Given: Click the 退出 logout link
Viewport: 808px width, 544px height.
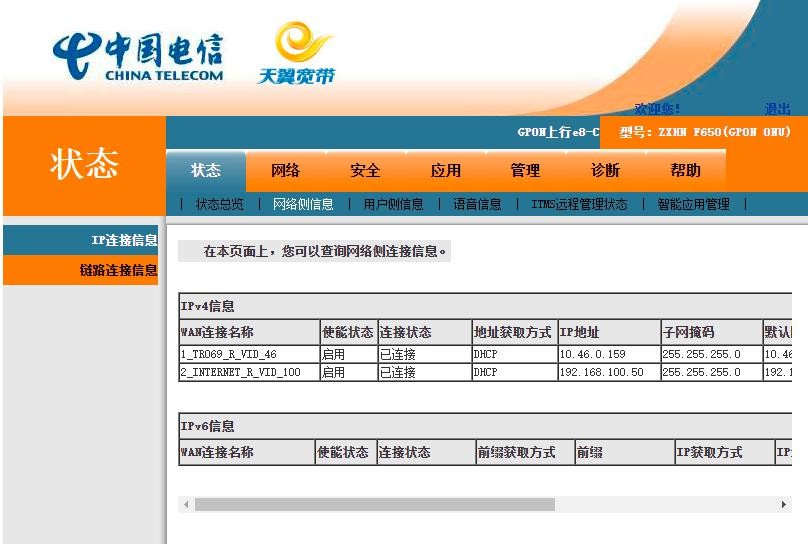Looking at the screenshot, I should click(x=777, y=109).
